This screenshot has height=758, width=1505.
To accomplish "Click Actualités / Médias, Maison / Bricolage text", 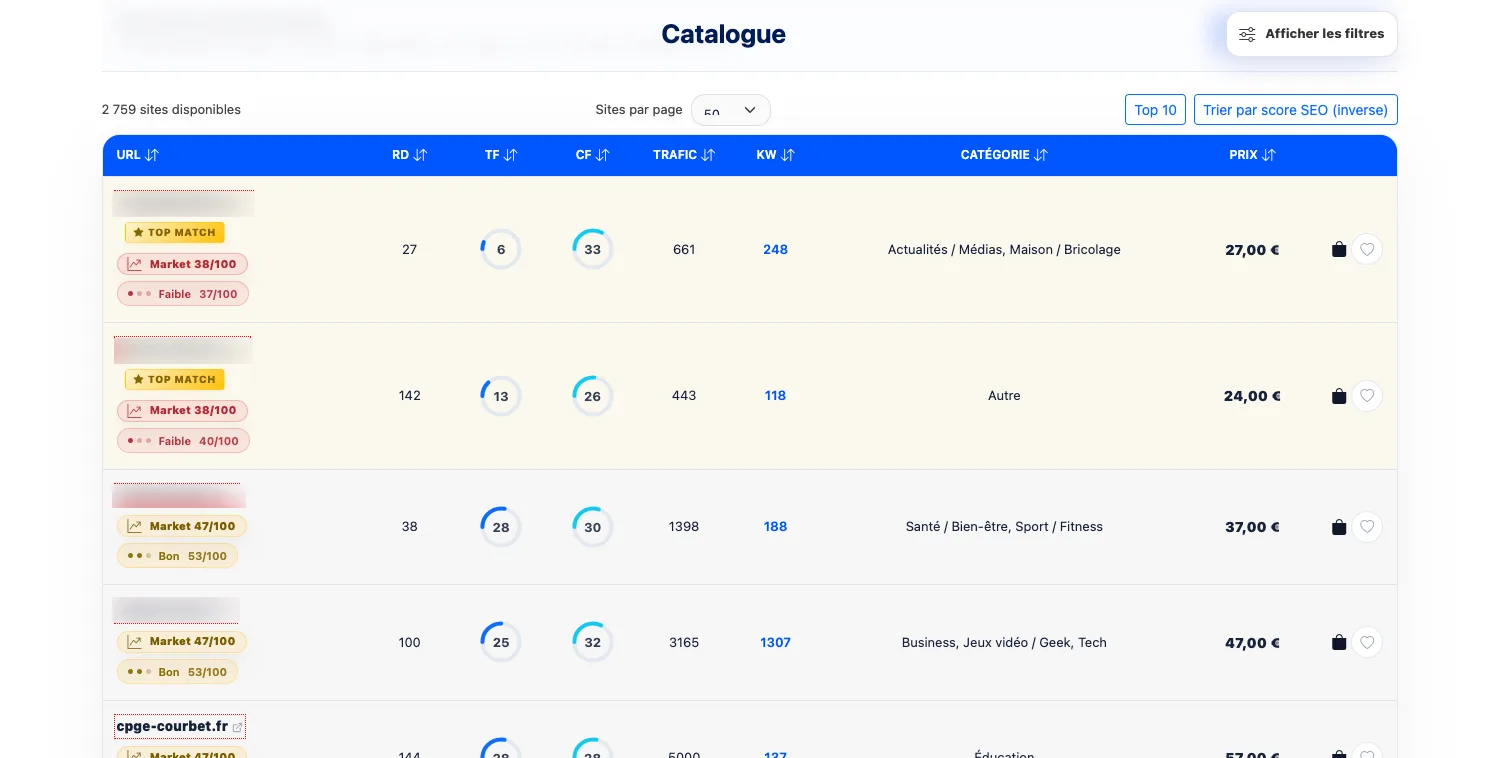I will tap(1004, 250).
